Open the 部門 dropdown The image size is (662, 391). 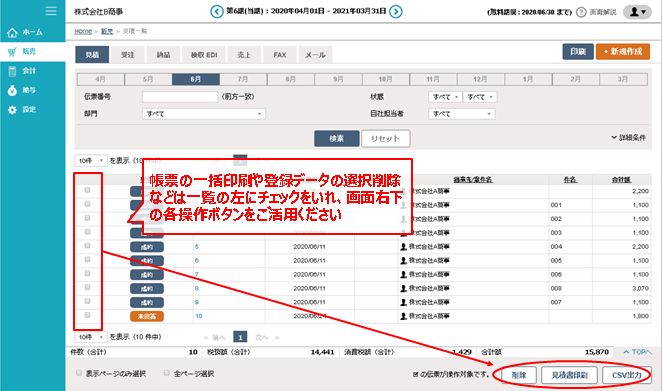204,114
